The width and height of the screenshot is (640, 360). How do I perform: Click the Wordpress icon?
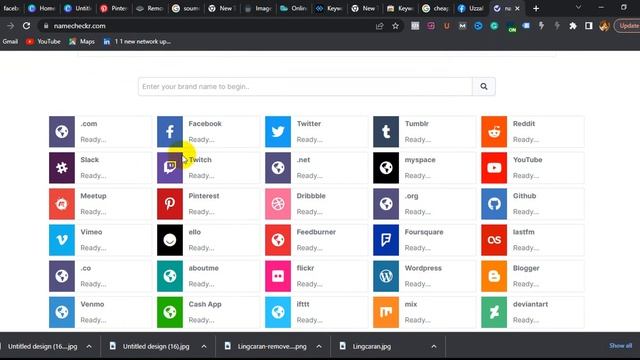click(x=386, y=276)
